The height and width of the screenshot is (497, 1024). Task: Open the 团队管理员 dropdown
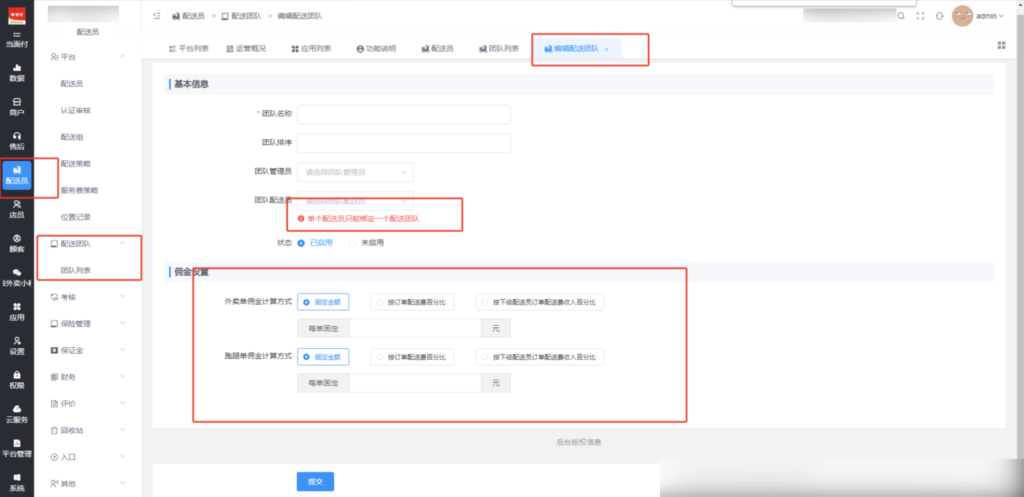tap(355, 172)
